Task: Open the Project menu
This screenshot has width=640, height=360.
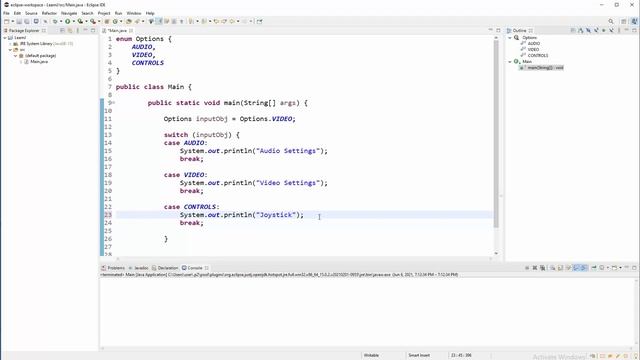Action: click(x=104, y=13)
